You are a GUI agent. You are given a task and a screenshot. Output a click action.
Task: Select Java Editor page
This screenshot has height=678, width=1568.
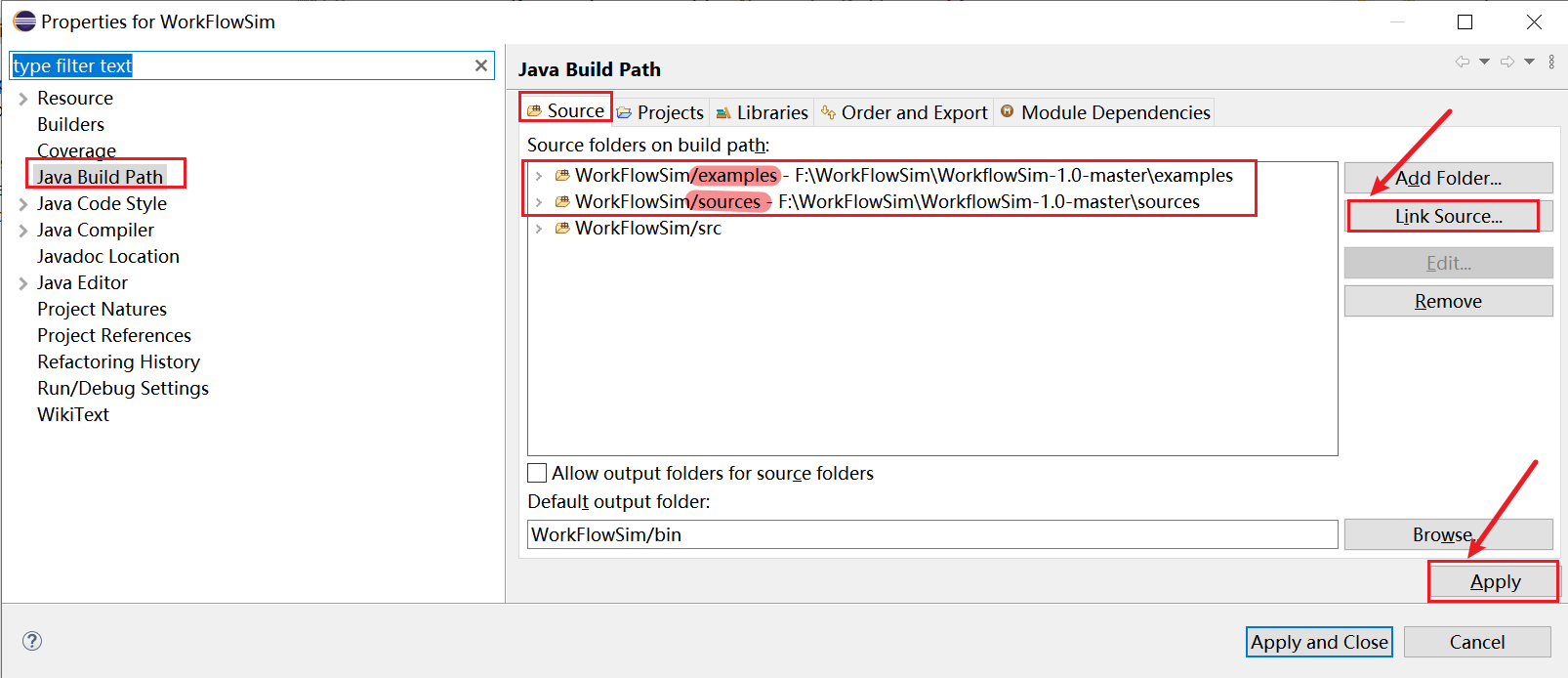click(x=82, y=282)
